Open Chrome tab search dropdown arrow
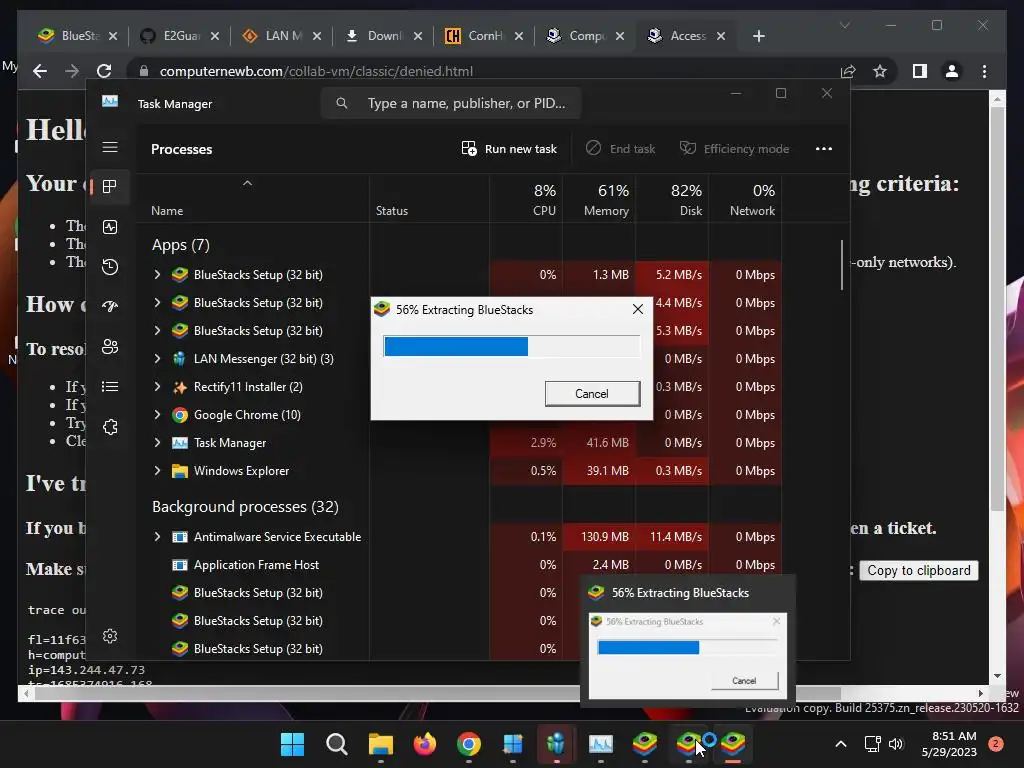This screenshot has width=1024, height=768. (844, 25)
